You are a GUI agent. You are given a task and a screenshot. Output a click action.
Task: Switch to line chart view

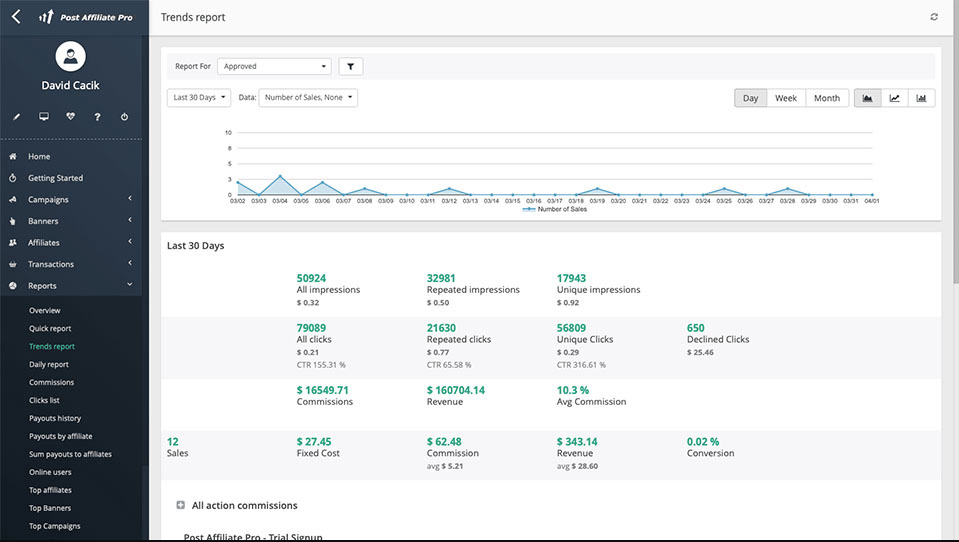point(894,98)
